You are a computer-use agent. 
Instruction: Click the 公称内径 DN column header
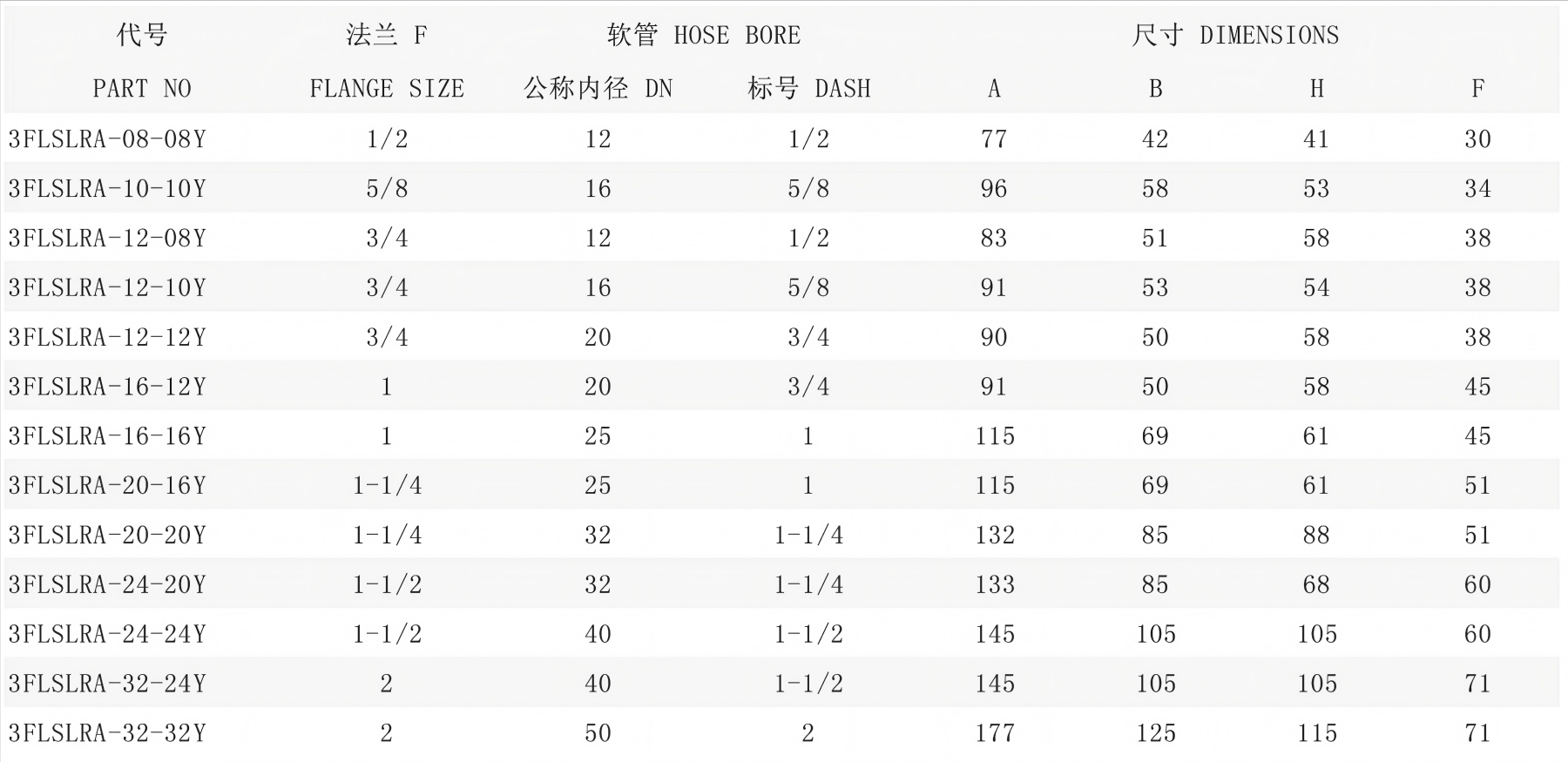click(598, 89)
